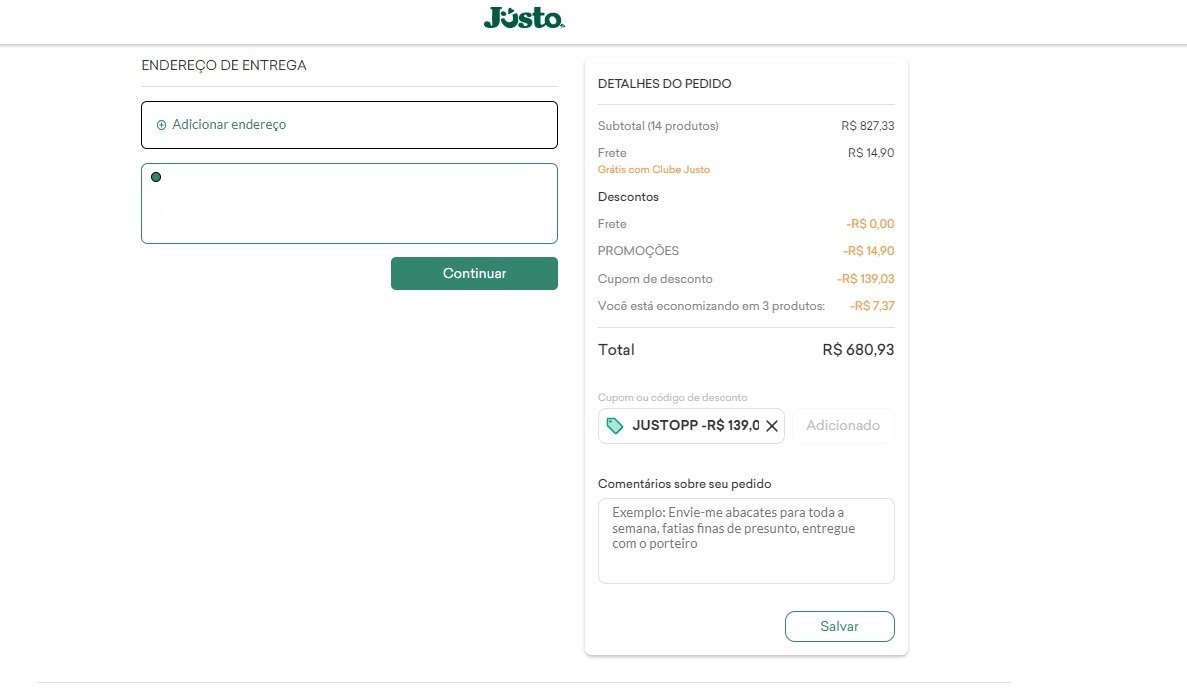
Task: Click the Total value R$ 680,93
Action: click(x=858, y=350)
